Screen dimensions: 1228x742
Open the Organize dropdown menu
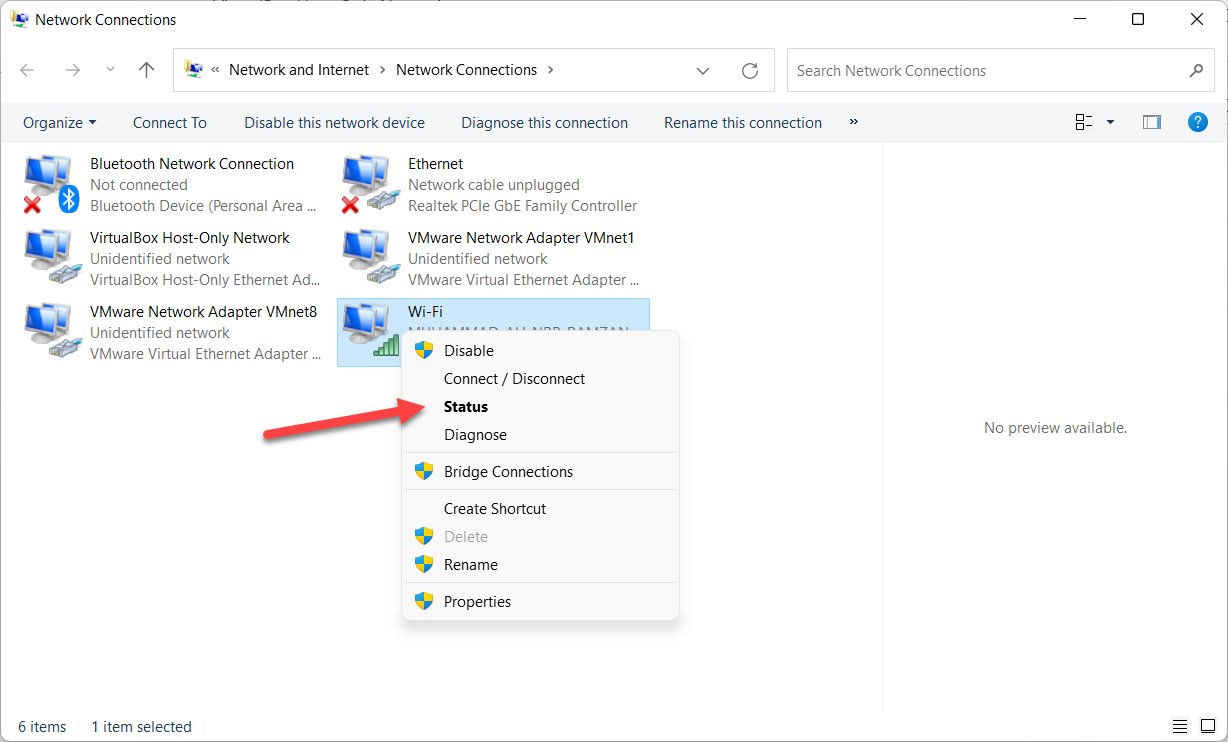pos(60,123)
